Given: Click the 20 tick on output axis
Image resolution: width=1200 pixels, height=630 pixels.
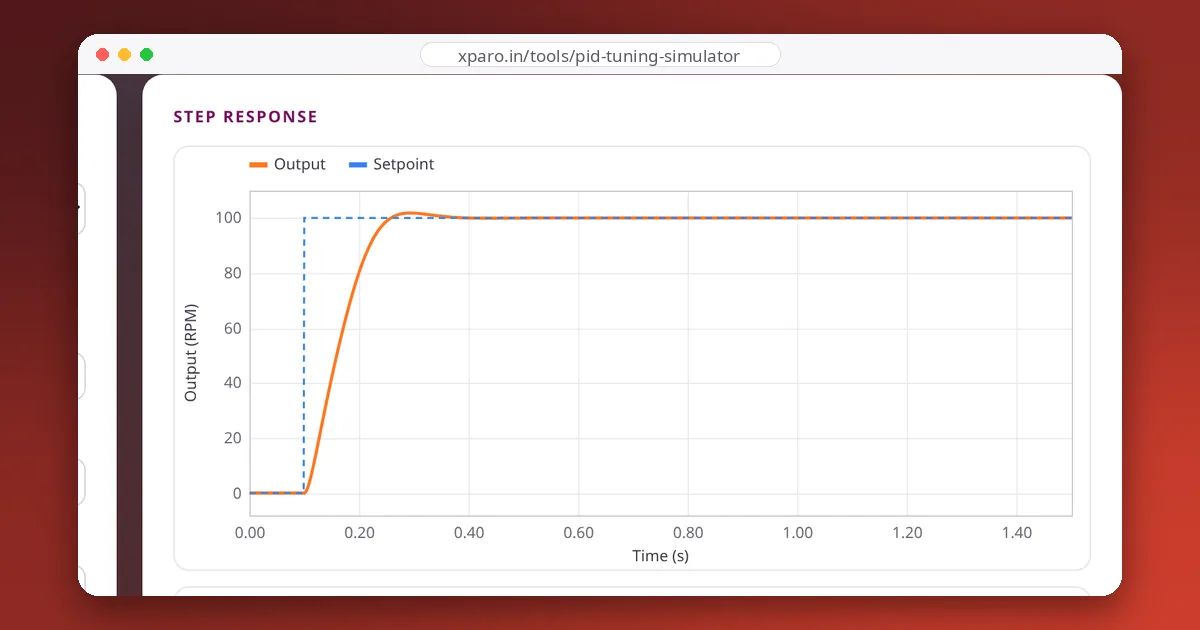Looking at the screenshot, I should point(233,438).
